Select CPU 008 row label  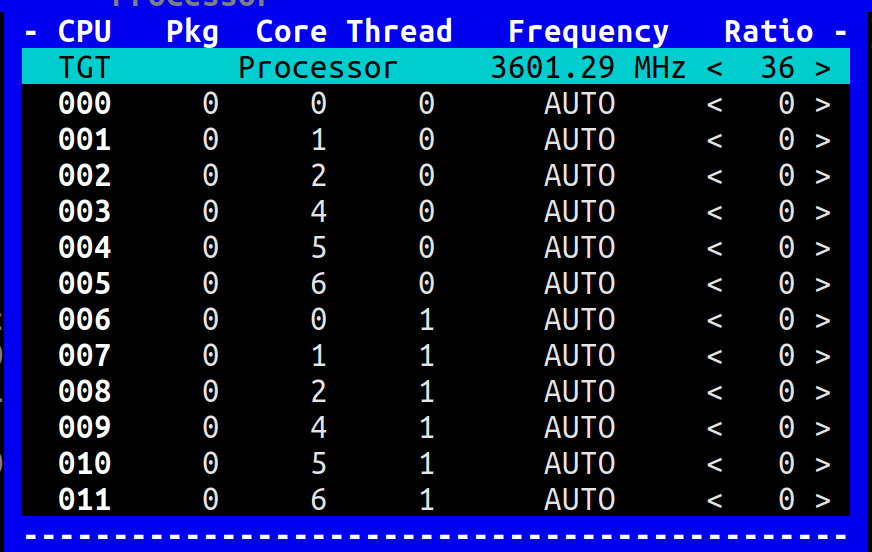click(x=85, y=392)
